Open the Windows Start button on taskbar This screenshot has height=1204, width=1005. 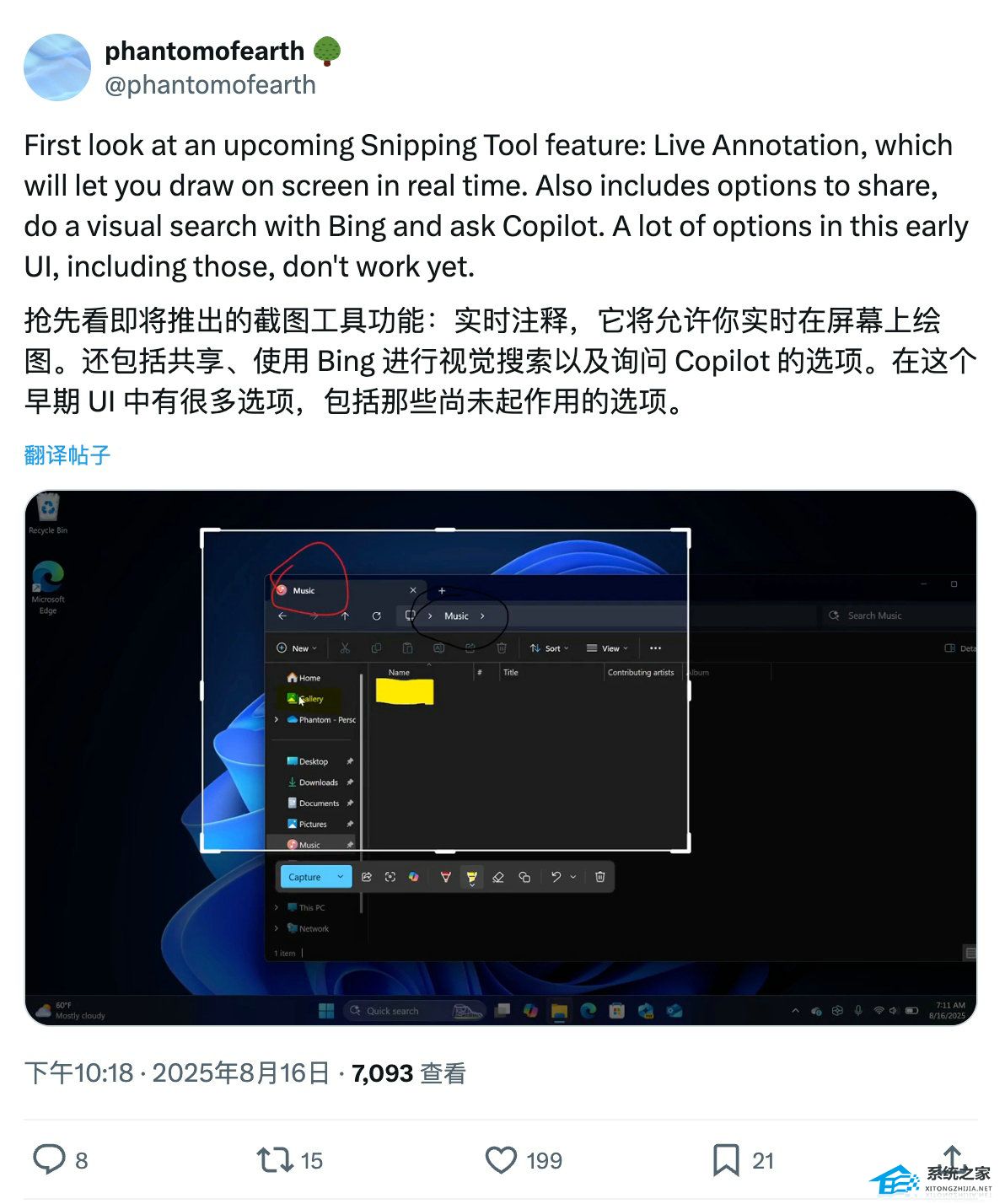326,1011
